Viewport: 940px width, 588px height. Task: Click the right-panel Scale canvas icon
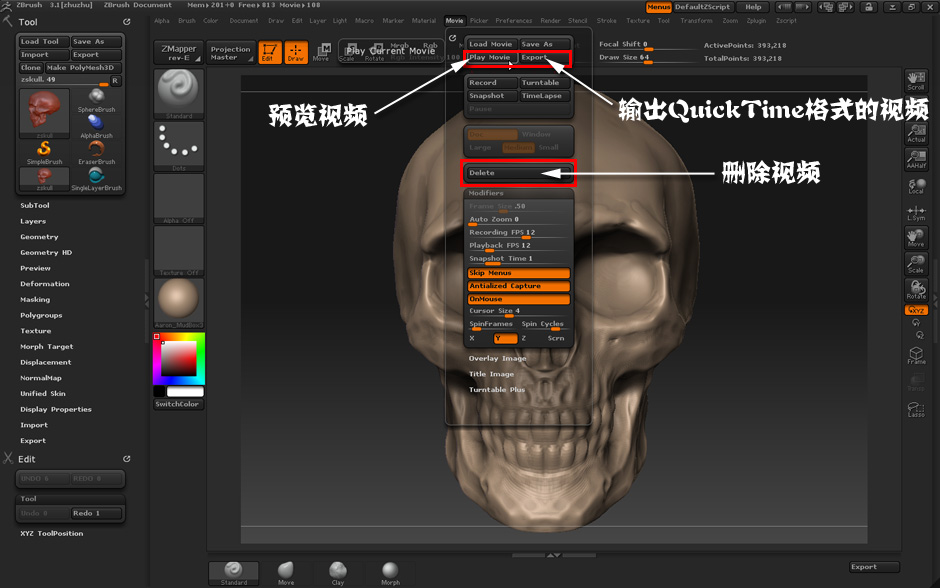tap(916, 264)
